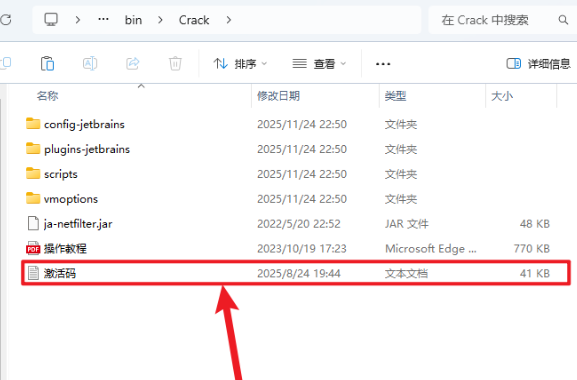The height and width of the screenshot is (380, 577).
Task: Toggle the 详细信息 details pane
Action: click(538, 64)
